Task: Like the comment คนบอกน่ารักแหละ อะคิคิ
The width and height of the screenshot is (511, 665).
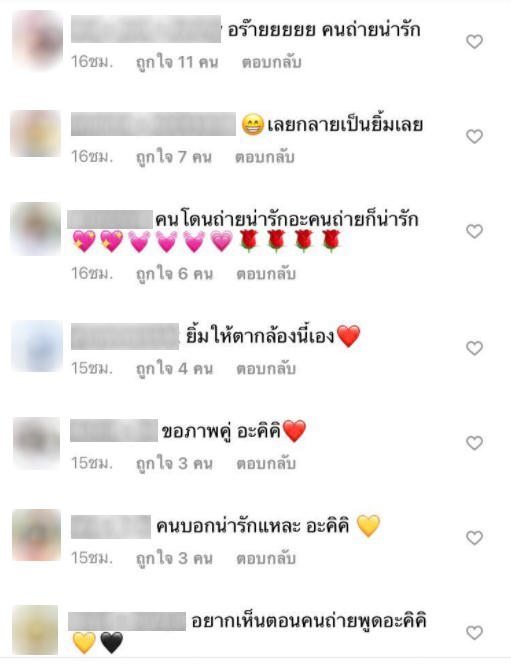Action: [474, 538]
